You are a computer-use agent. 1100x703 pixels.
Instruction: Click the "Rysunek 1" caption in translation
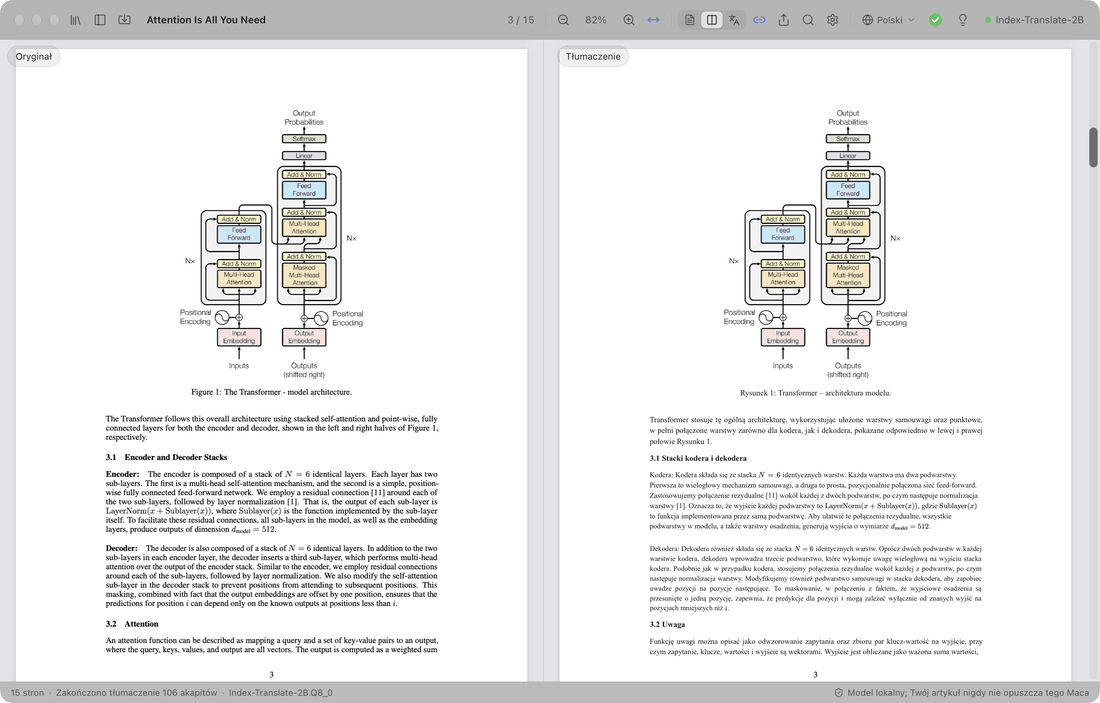(815, 393)
